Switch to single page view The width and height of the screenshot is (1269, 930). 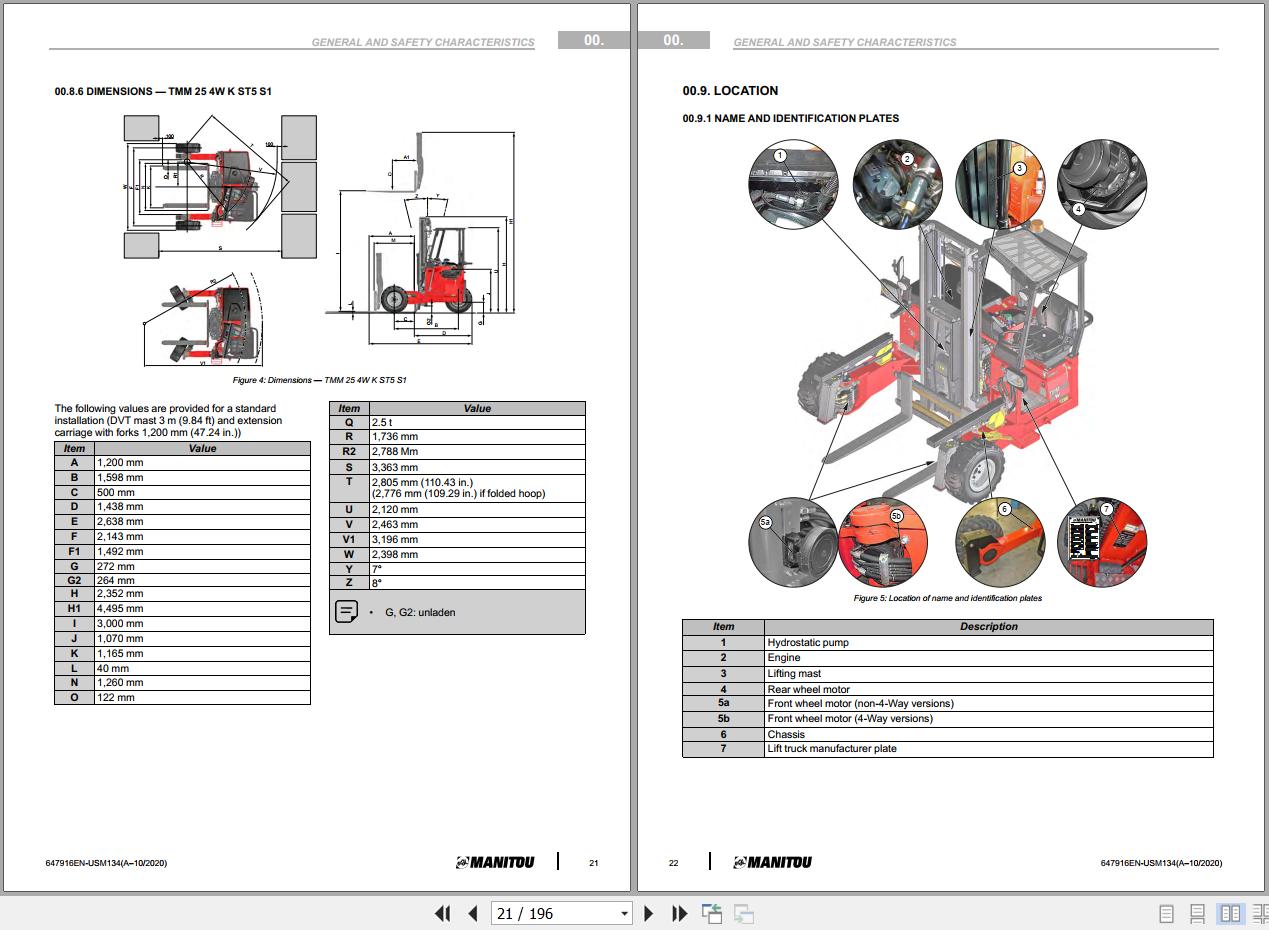coord(1166,914)
